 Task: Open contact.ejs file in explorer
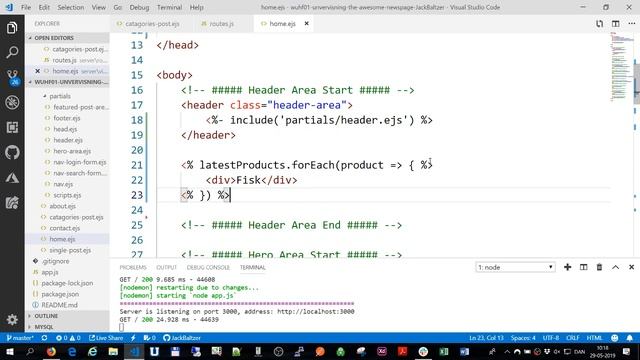click(64, 228)
